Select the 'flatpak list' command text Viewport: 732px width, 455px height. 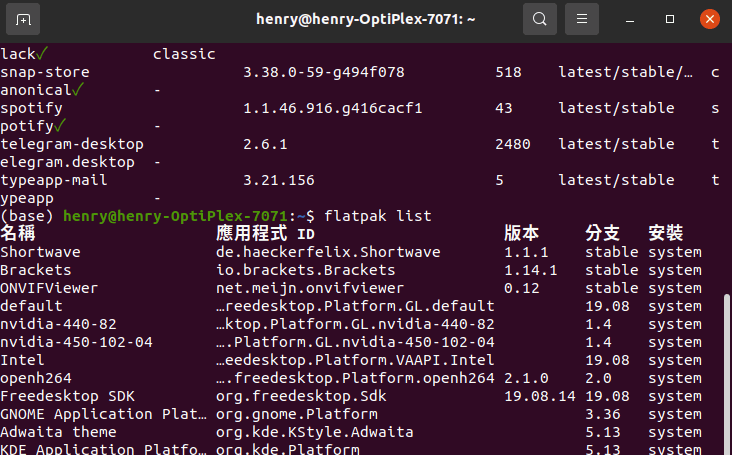pos(378,216)
